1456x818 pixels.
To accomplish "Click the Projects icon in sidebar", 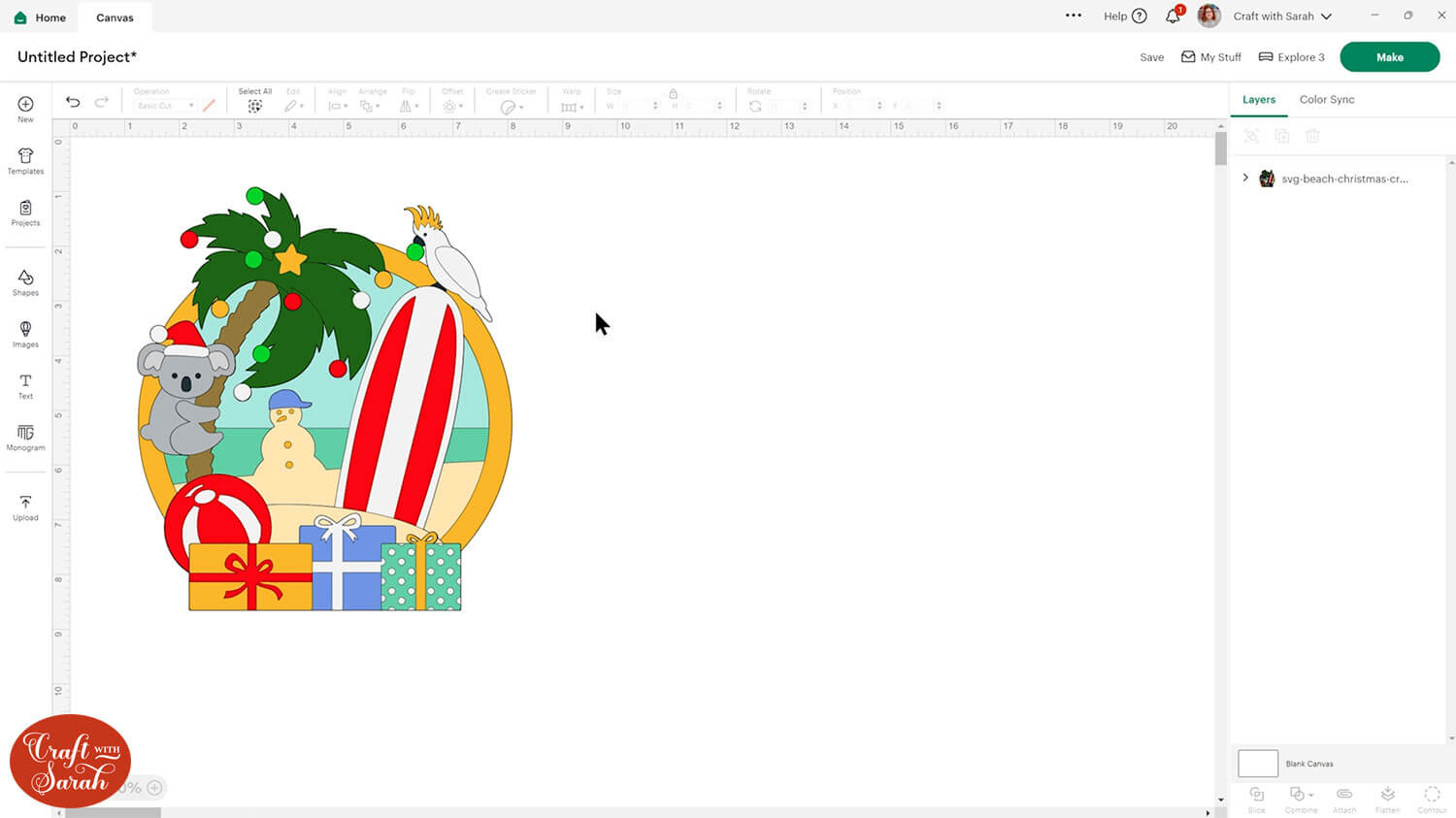I will (25, 213).
